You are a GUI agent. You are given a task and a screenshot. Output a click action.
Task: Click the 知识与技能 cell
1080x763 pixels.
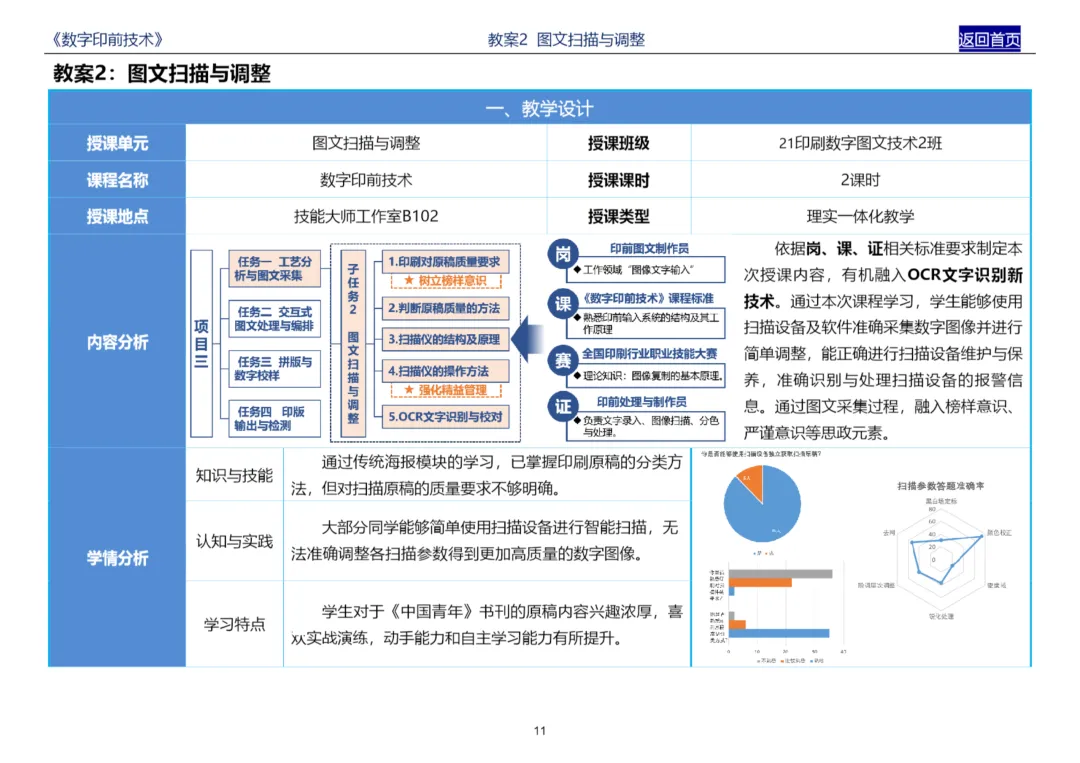pos(234,475)
